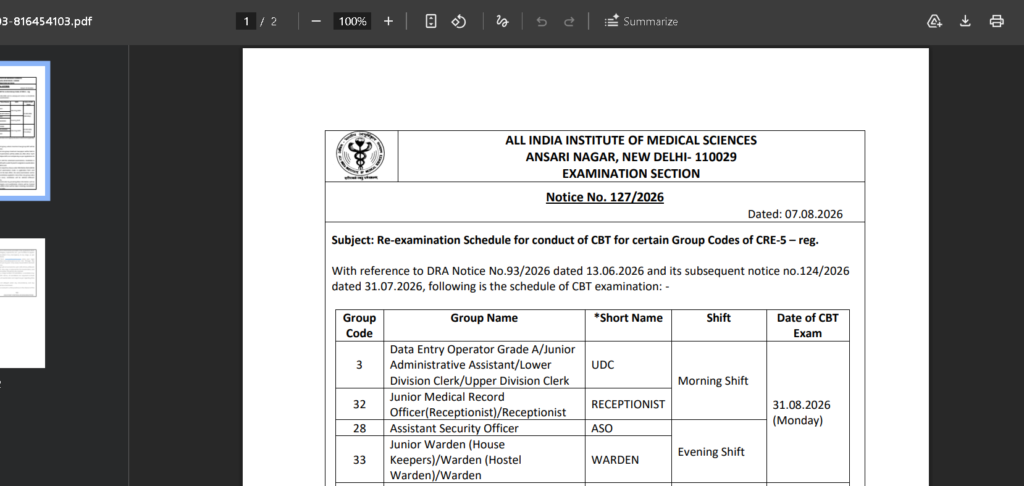Click 'ANSARI NAGAR, NEW DELHI- 110029' text
This screenshot has width=1024, height=486.
coord(631,157)
